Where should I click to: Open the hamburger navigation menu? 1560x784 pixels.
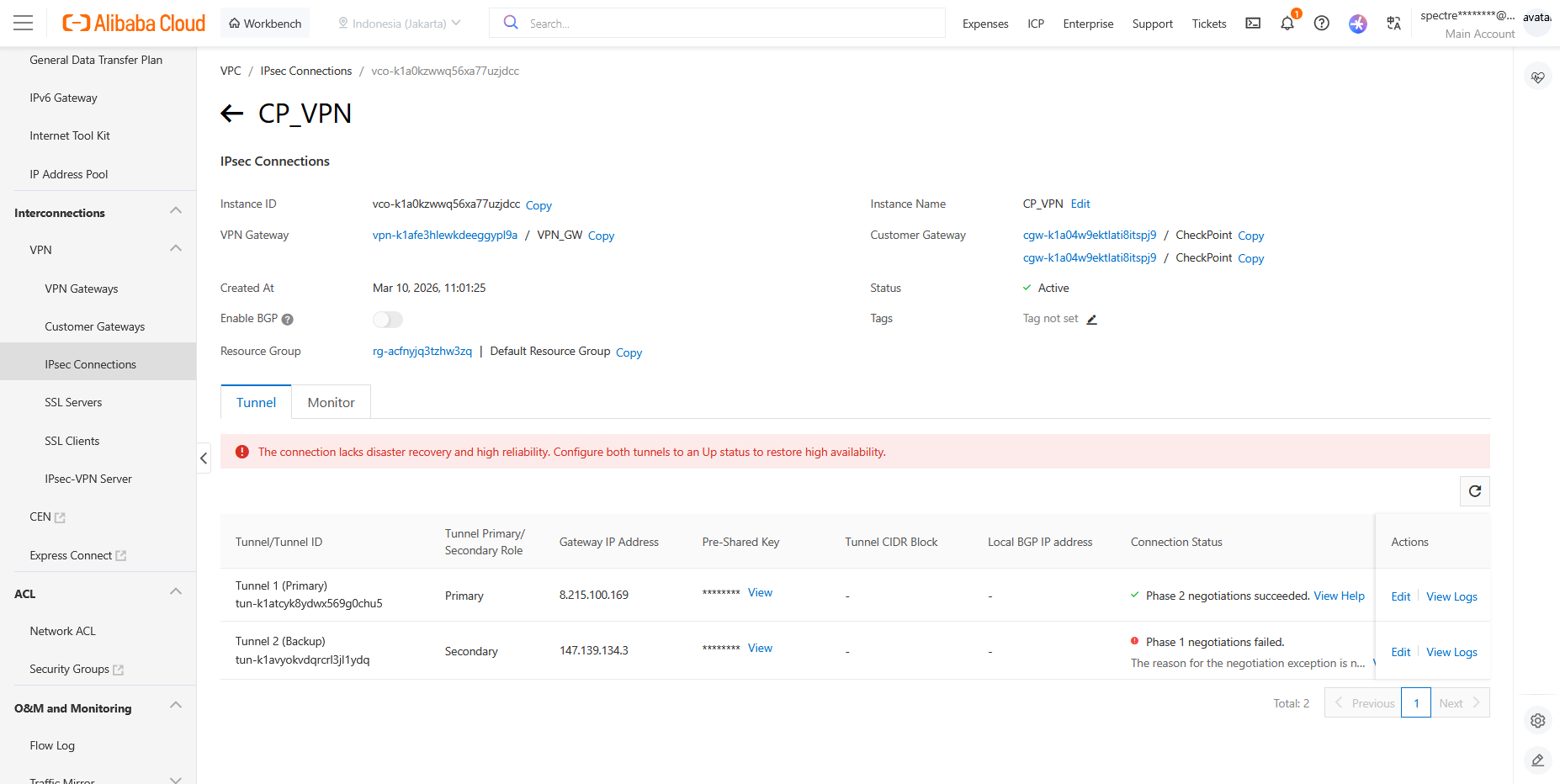click(x=24, y=23)
